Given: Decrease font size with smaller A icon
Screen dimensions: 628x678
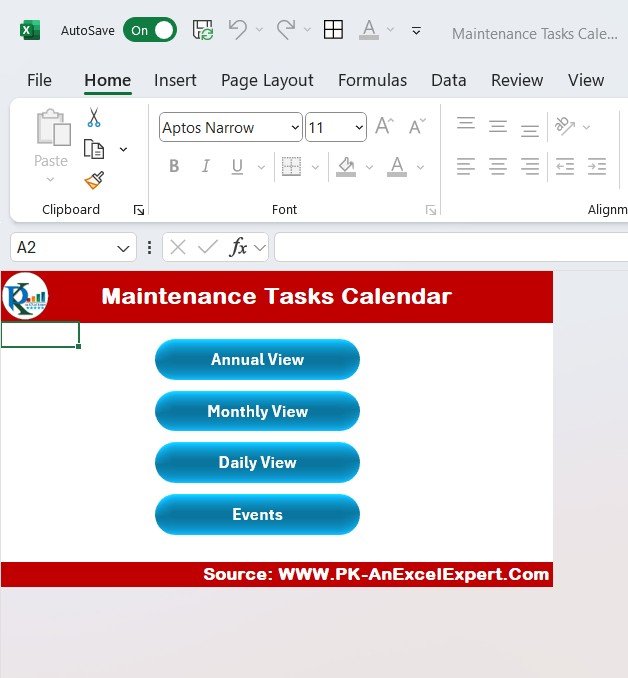Looking at the screenshot, I should (417, 126).
